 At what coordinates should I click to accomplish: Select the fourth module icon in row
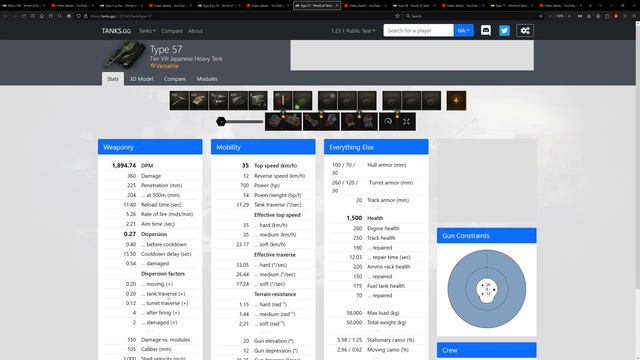pos(238,100)
